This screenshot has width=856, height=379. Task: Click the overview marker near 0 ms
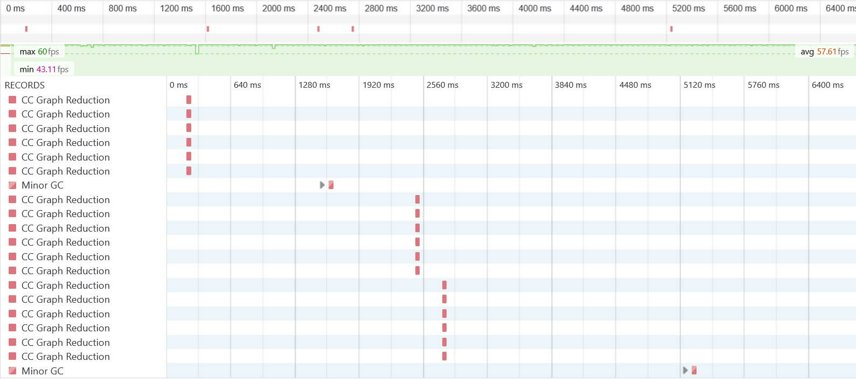pyautogui.click(x=26, y=29)
